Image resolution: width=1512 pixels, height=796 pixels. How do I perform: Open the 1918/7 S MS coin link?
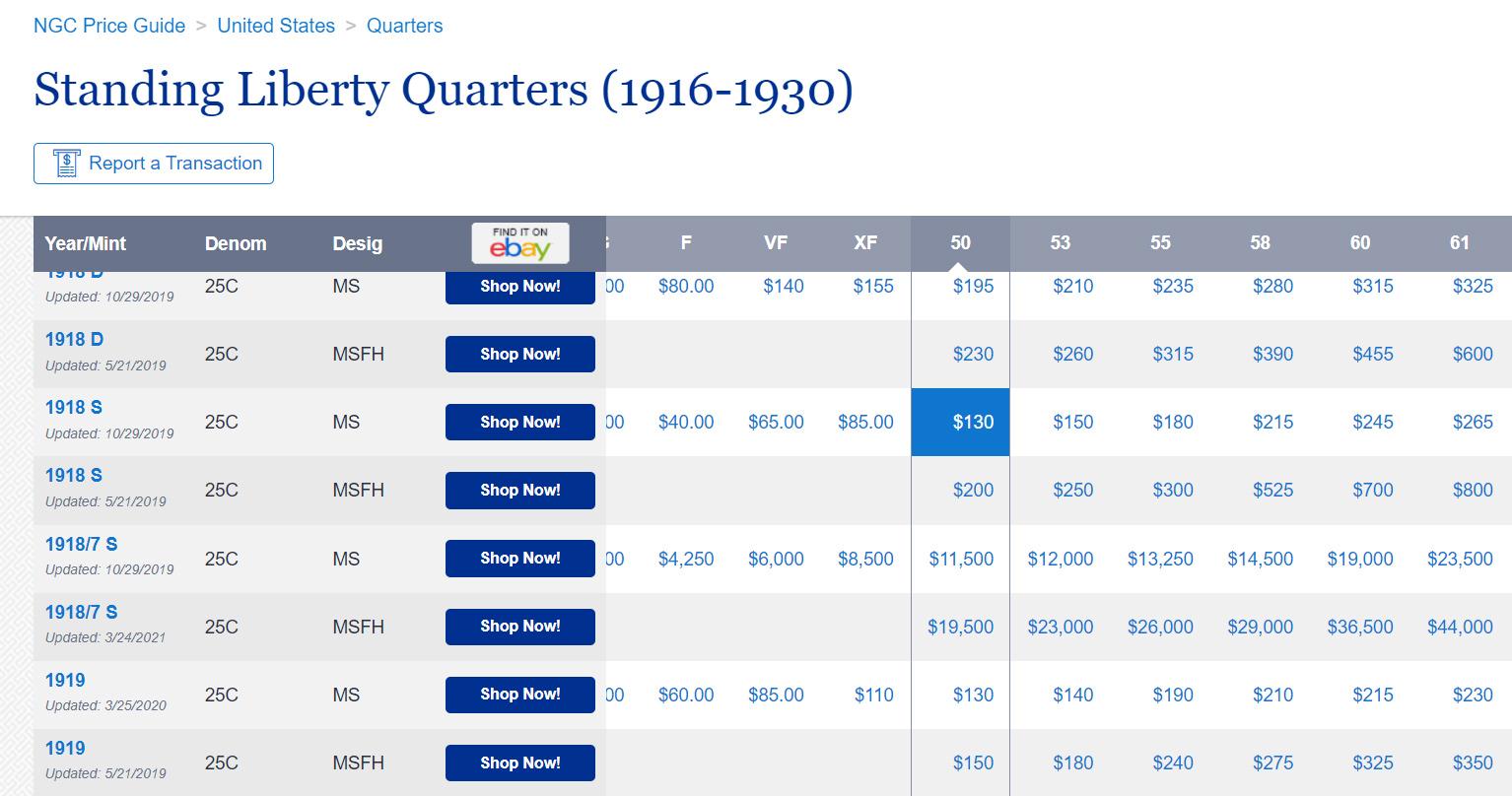(82, 544)
